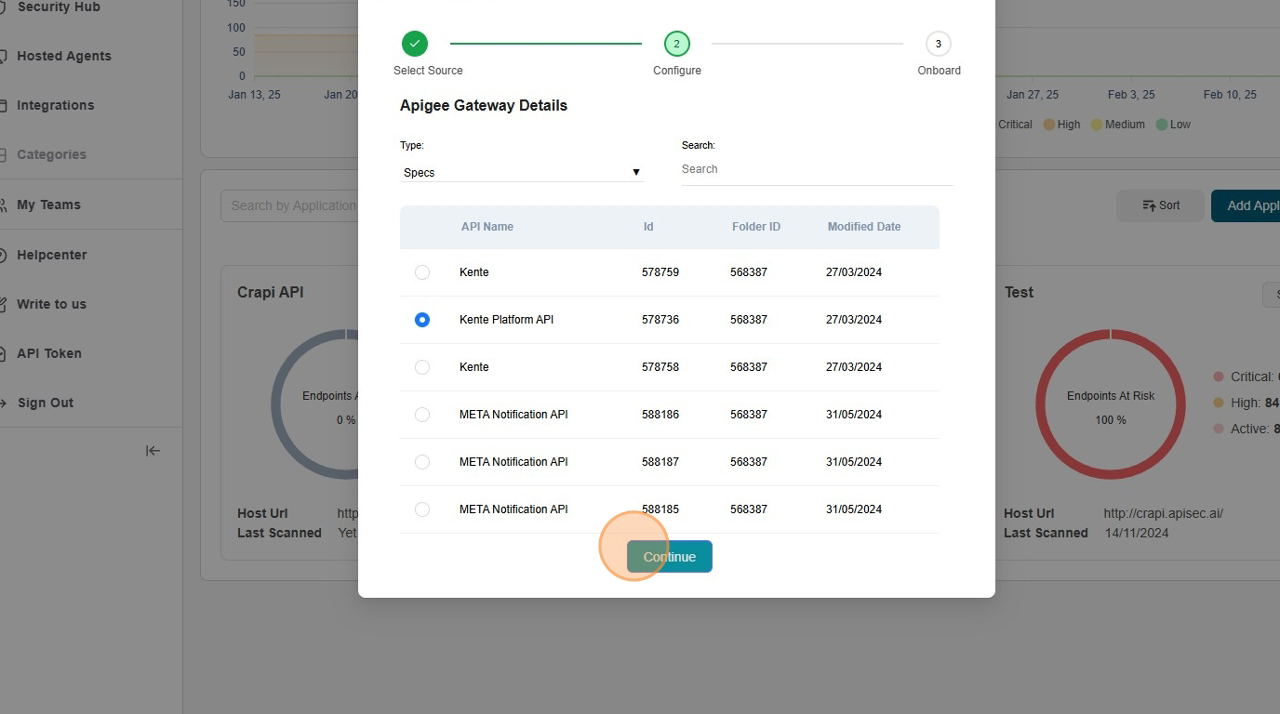The width and height of the screenshot is (1280, 714).
Task: Select the Kente radio with Id 578759
Action: click(x=422, y=273)
